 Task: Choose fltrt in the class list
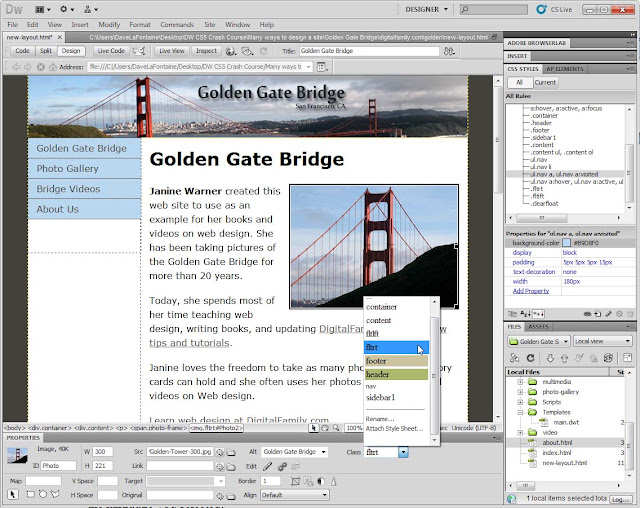click(x=394, y=347)
